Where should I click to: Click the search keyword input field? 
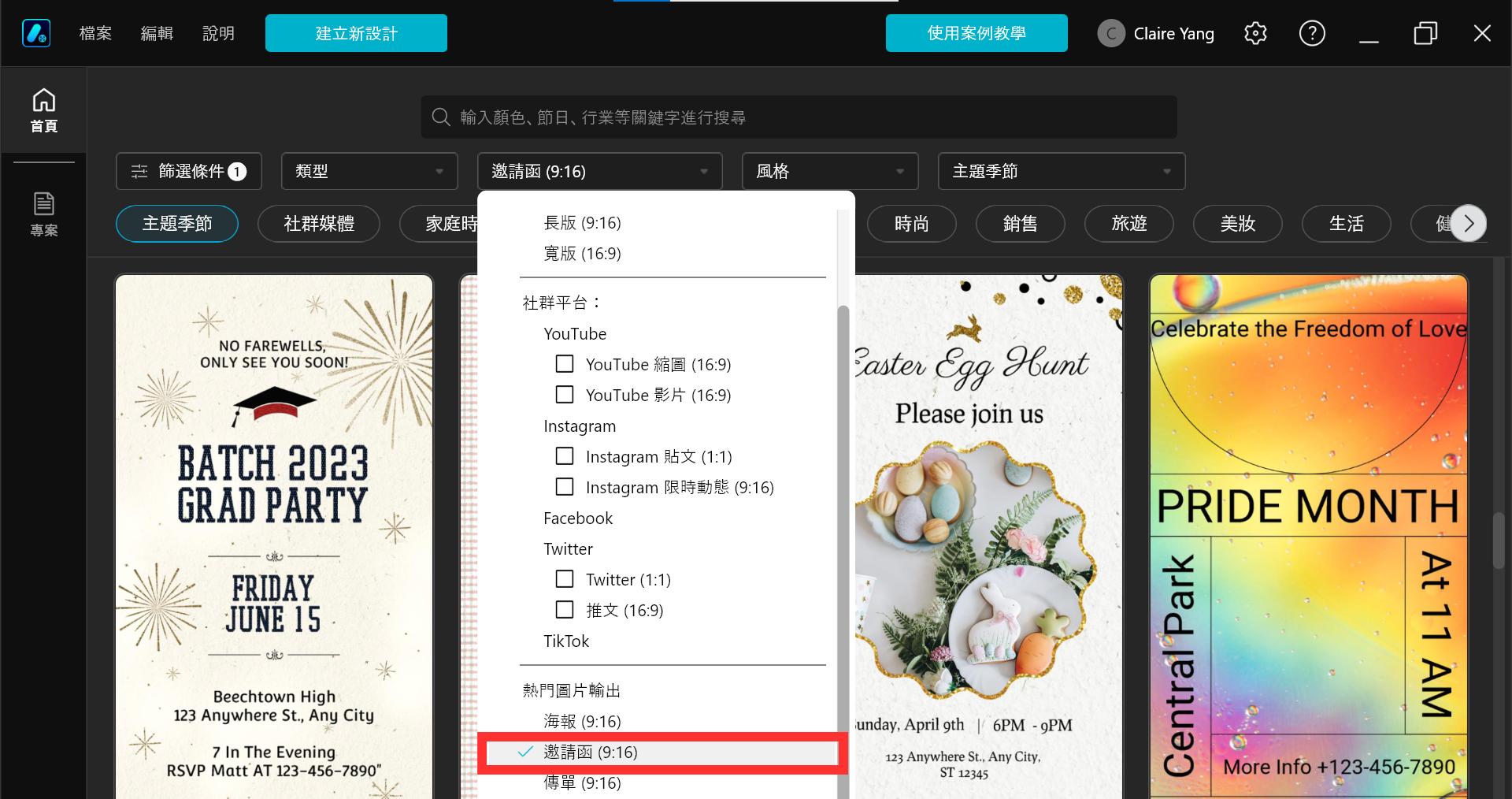(x=799, y=117)
